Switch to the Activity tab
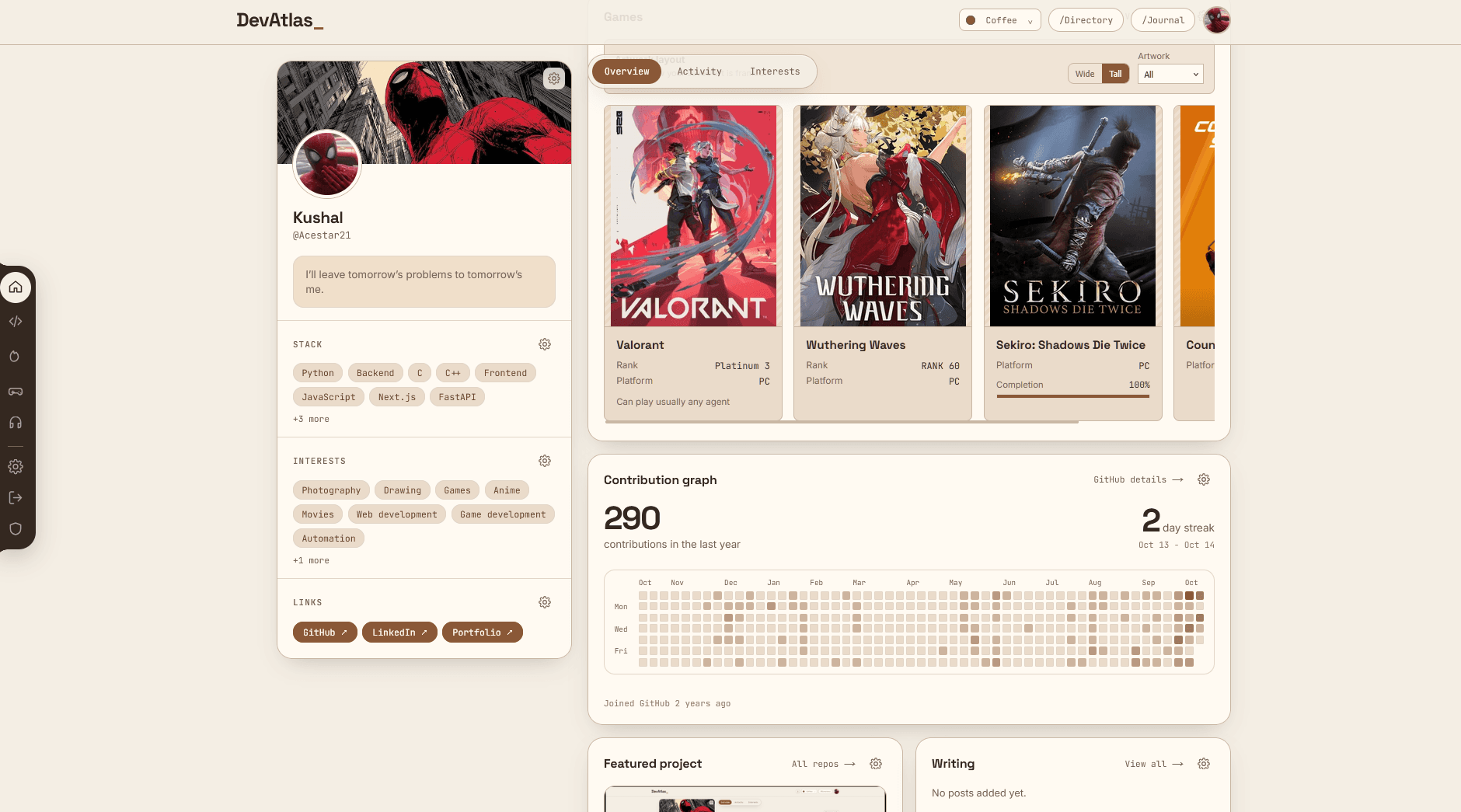This screenshot has width=1461, height=812. point(699,71)
